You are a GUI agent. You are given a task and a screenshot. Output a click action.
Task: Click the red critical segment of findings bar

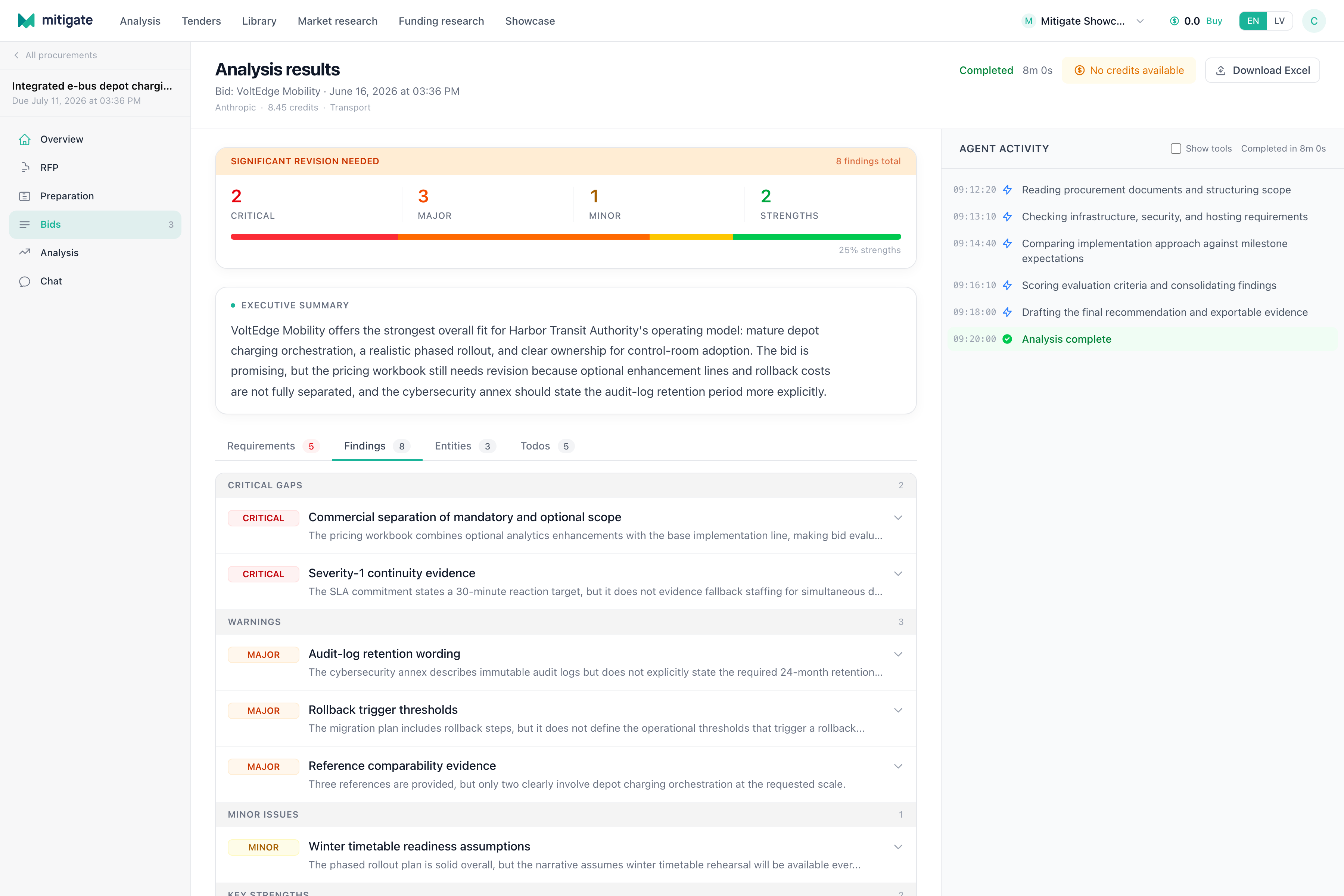pos(314,237)
